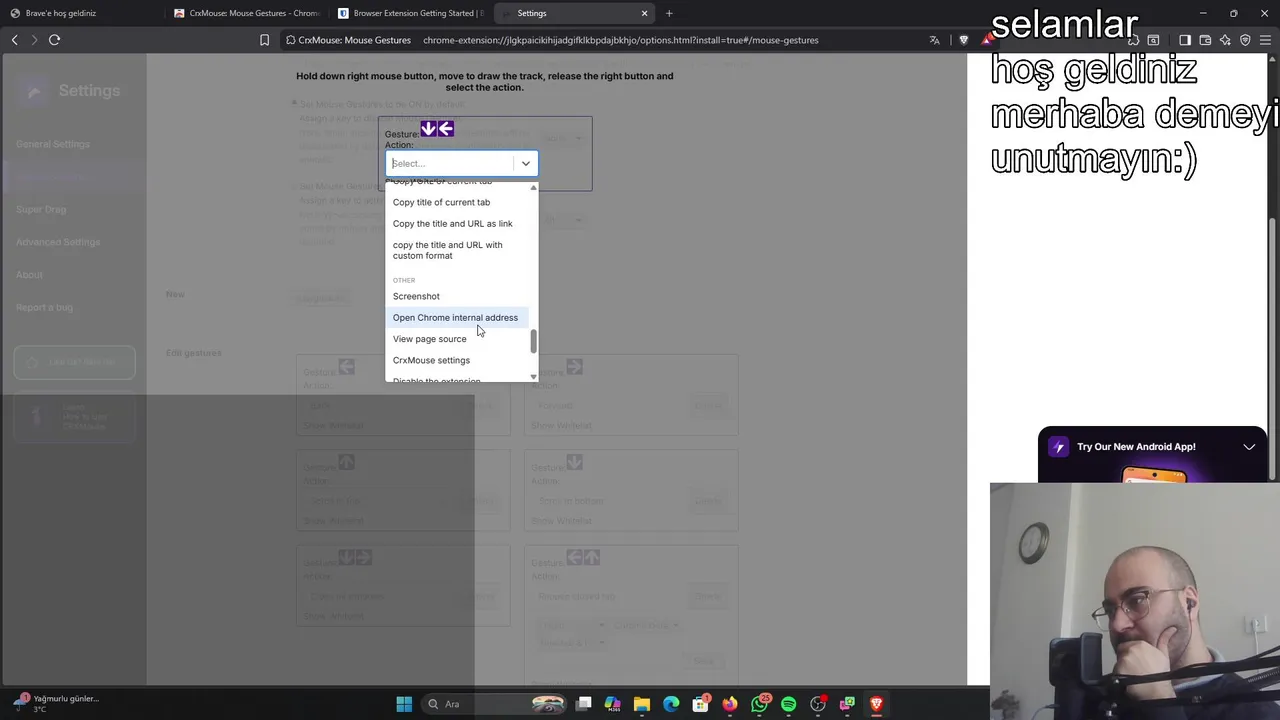This screenshot has width=1280, height=720.
Task: Open File Explorer from taskbar
Action: point(642,704)
